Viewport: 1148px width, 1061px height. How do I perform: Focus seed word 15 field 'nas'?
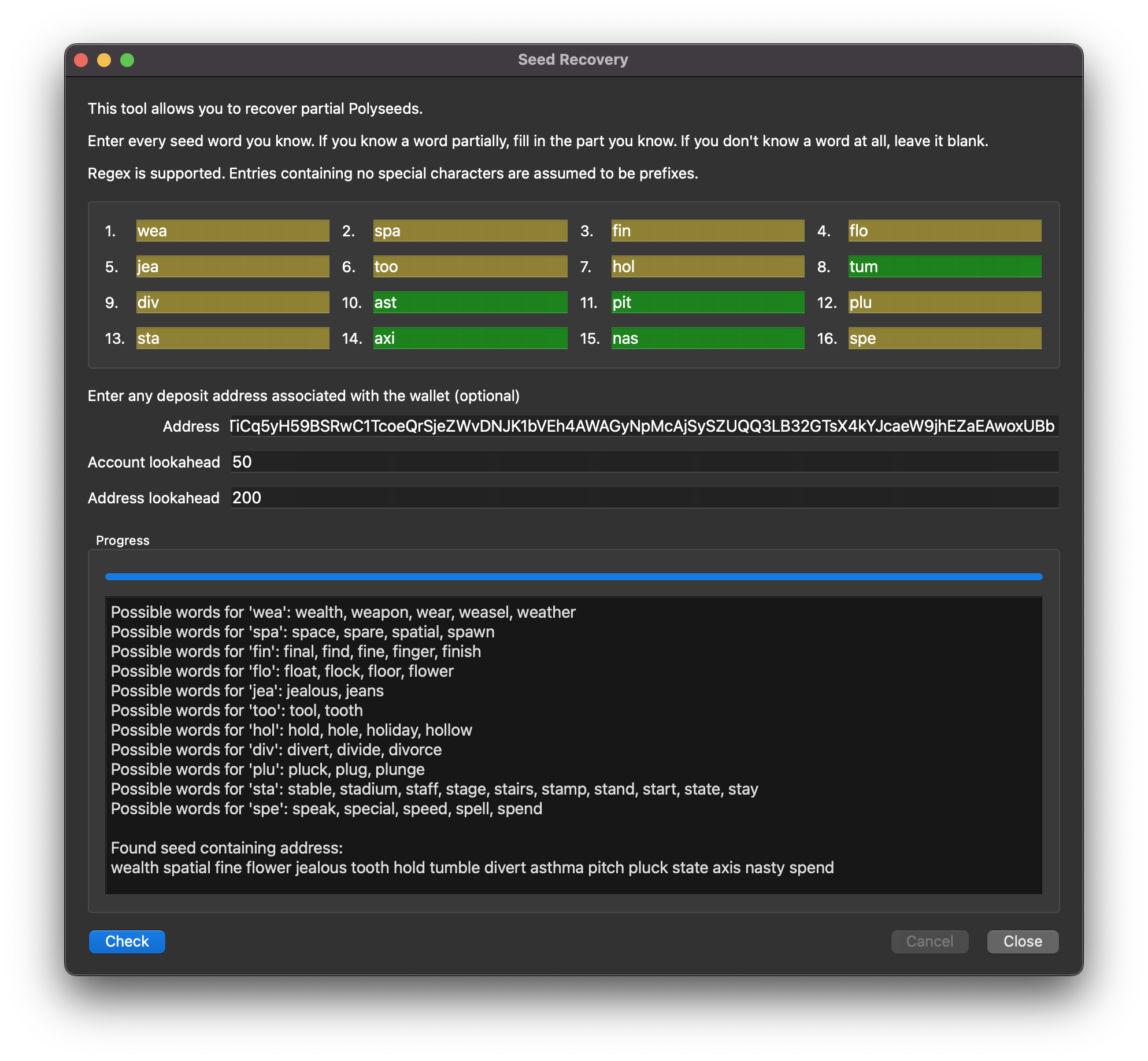(708, 338)
